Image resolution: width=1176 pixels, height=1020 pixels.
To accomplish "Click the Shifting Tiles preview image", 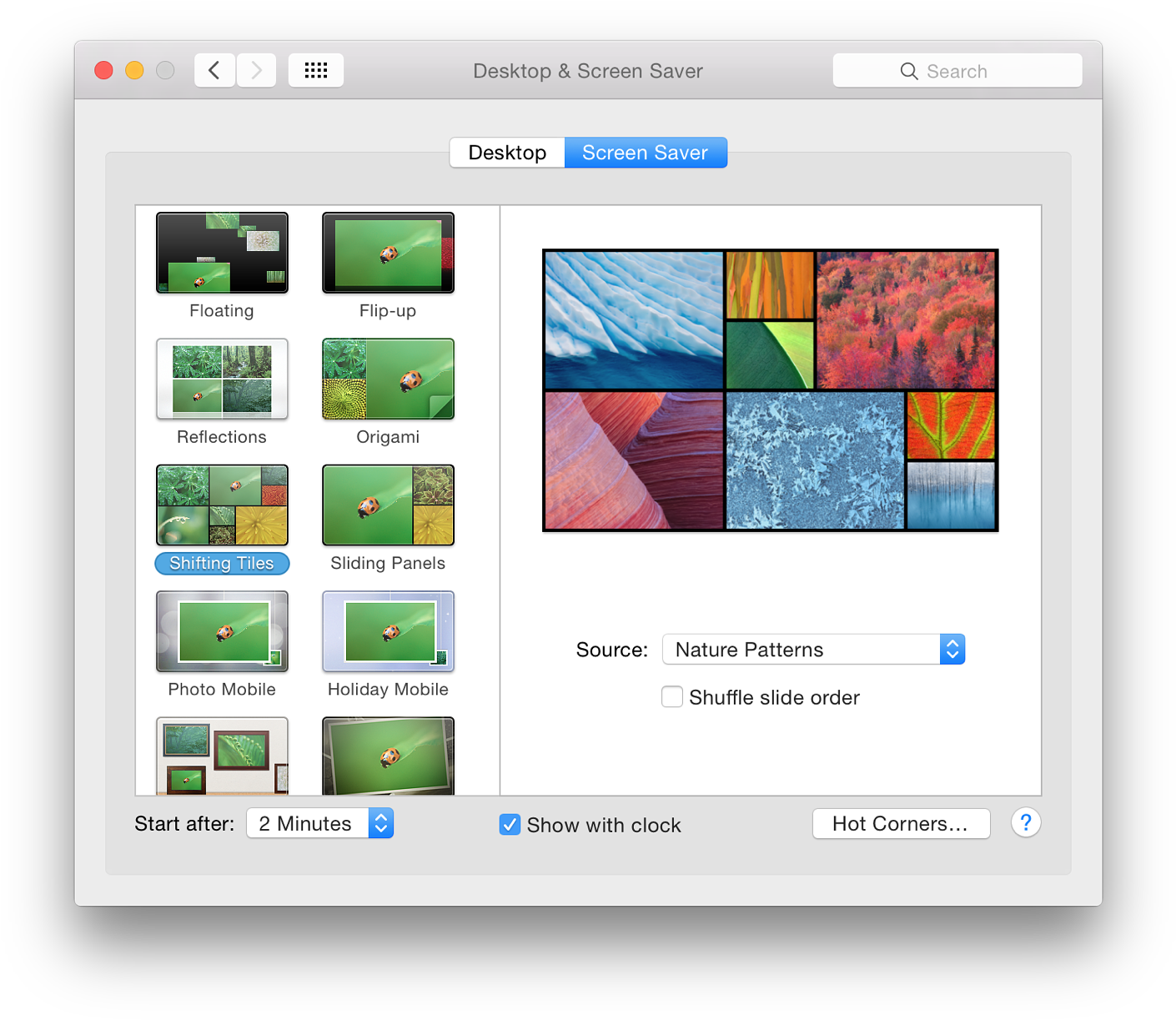I will [x=770, y=390].
